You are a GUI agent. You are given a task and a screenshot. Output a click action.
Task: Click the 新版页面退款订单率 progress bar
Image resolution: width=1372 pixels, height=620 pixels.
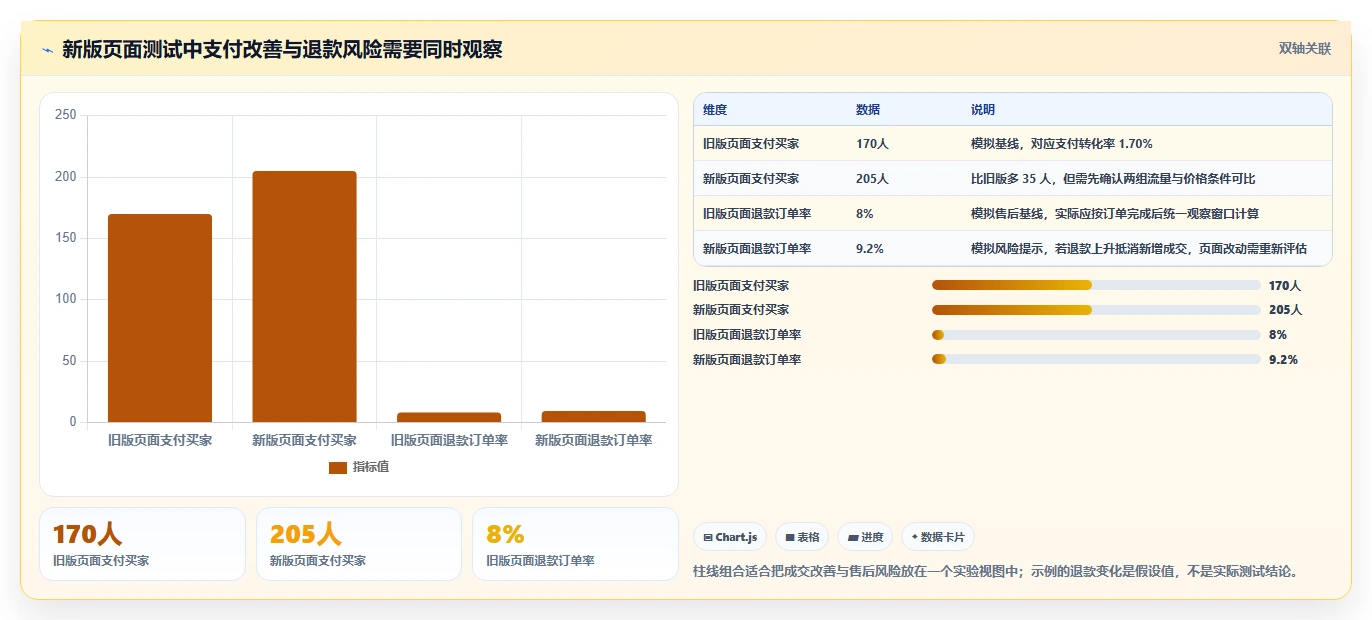(1096, 359)
